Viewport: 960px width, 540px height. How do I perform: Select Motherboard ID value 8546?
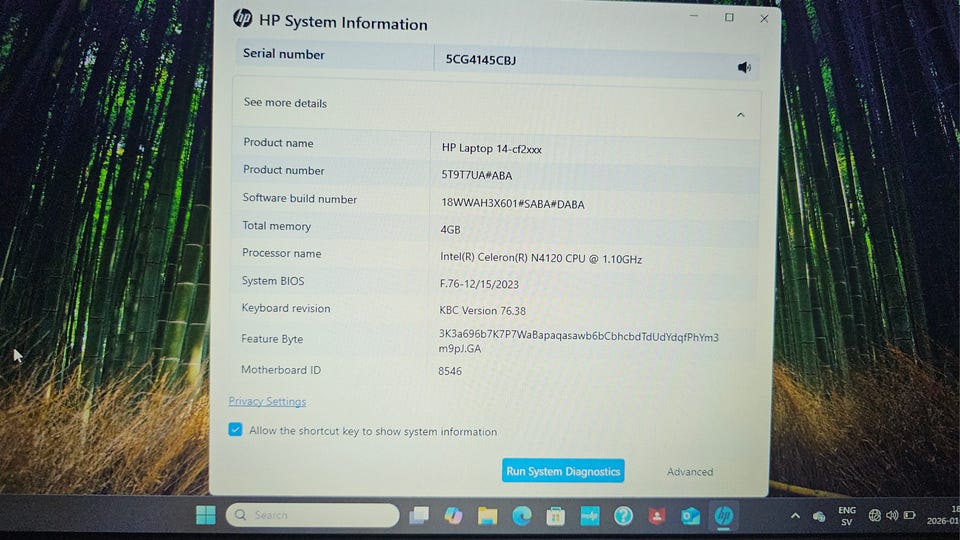[449, 371]
